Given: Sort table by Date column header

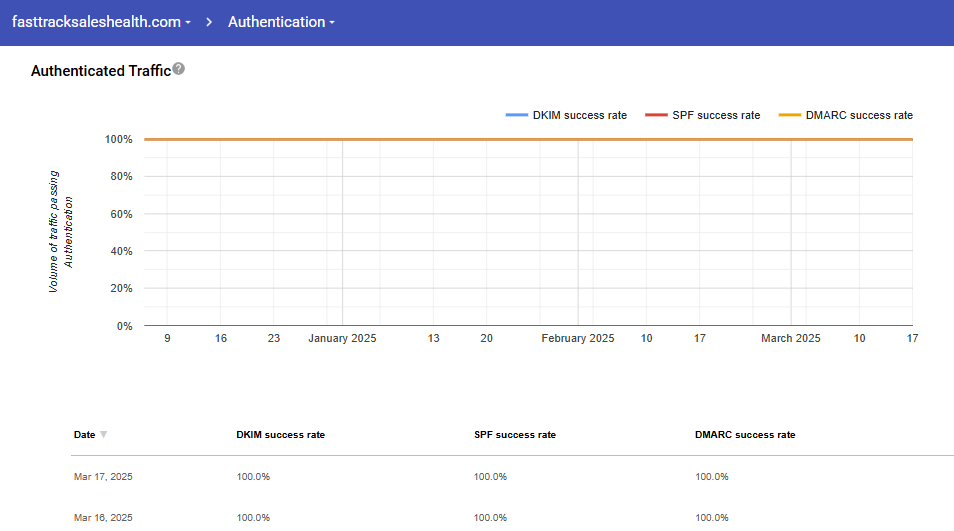Looking at the screenshot, I should (x=85, y=435).
